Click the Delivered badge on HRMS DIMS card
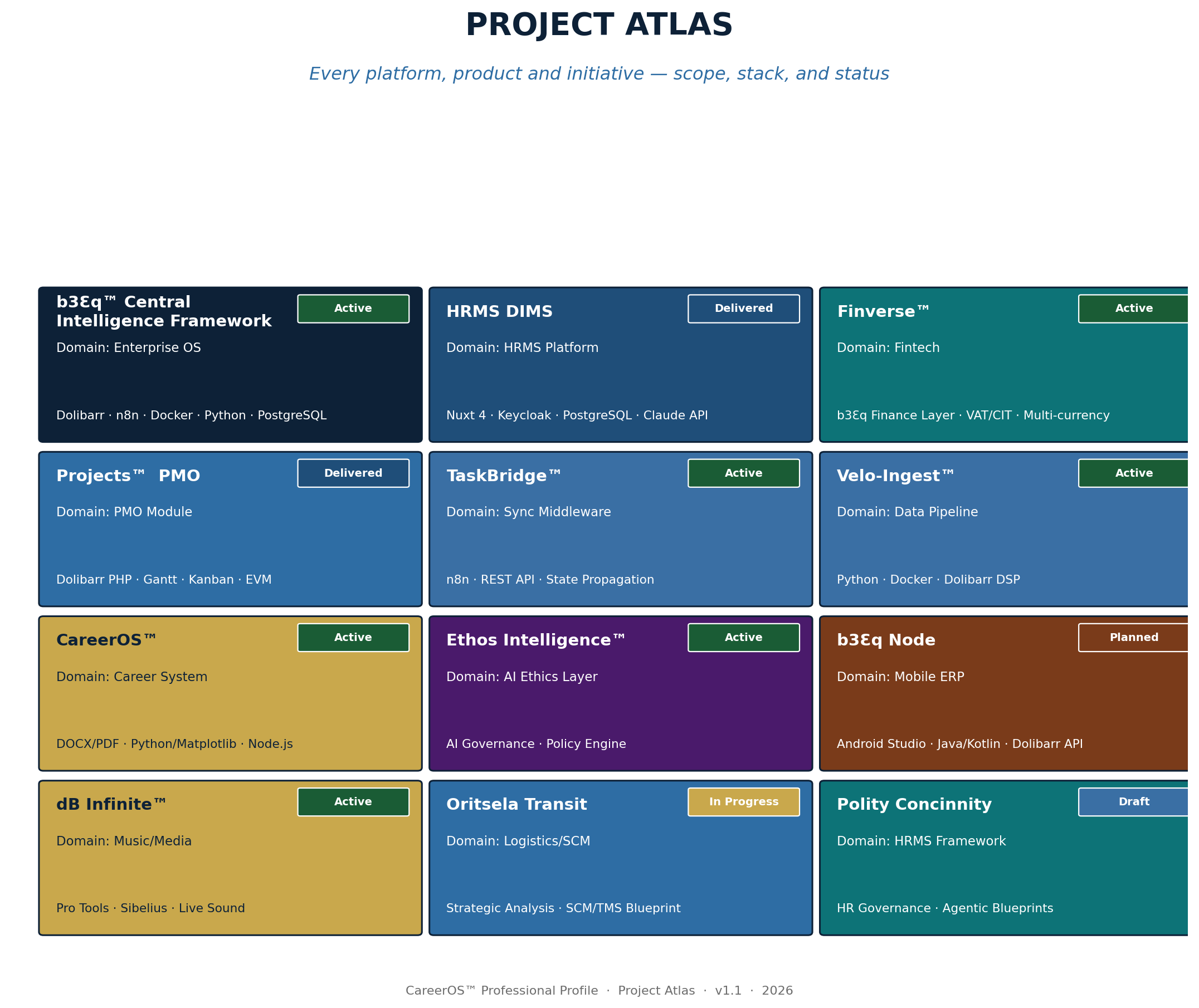Viewport: 1199px width, 1008px height. (x=743, y=309)
